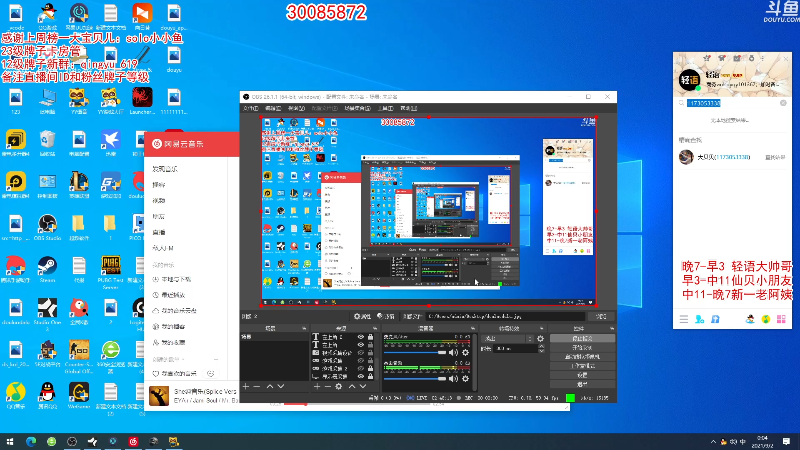Remove the selected OBS source
The width and height of the screenshot is (800, 450).
tap(328, 386)
